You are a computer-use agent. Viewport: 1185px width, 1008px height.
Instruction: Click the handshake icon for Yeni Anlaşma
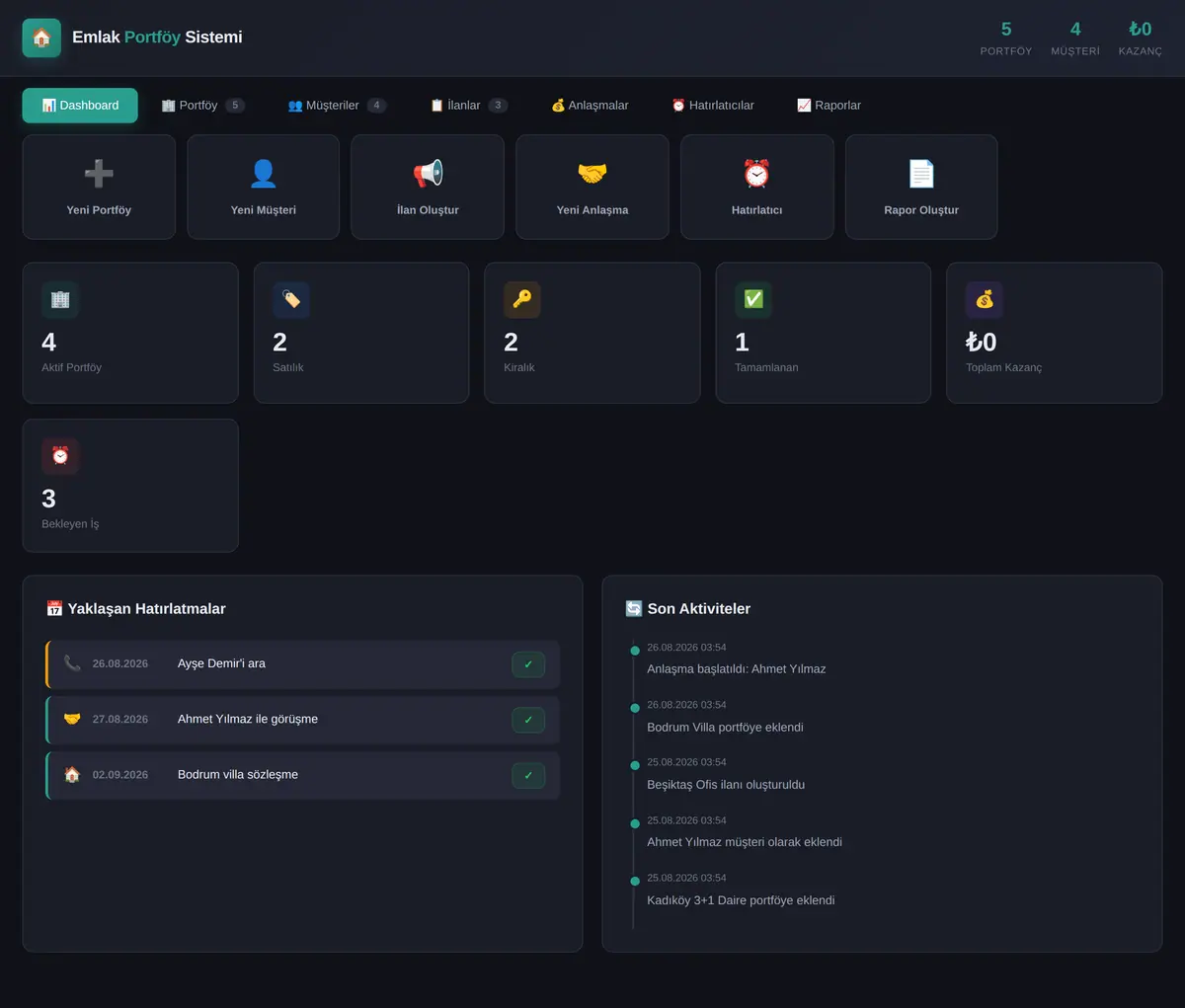[x=592, y=174]
